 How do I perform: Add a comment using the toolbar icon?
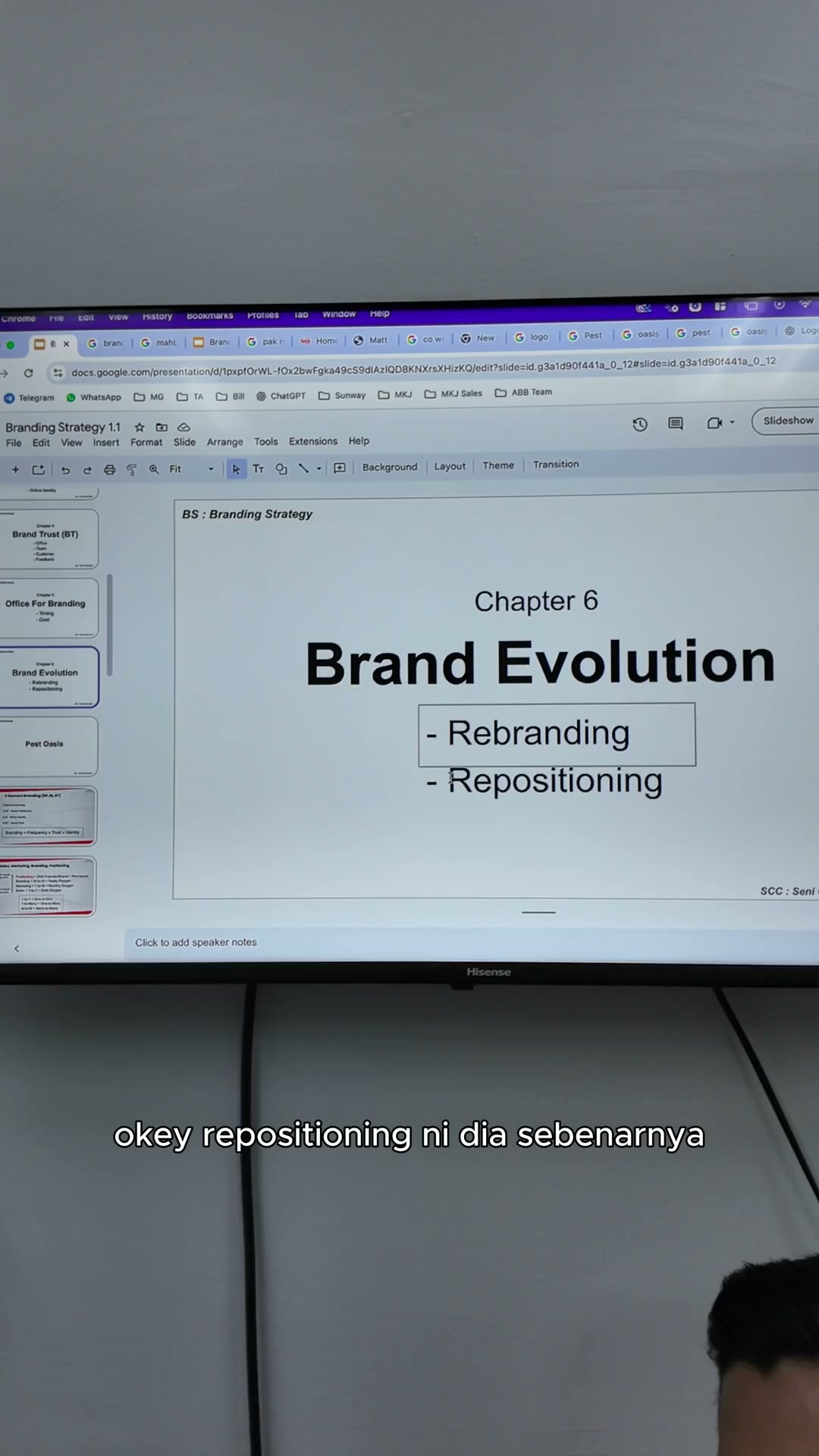tap(340, 468)
